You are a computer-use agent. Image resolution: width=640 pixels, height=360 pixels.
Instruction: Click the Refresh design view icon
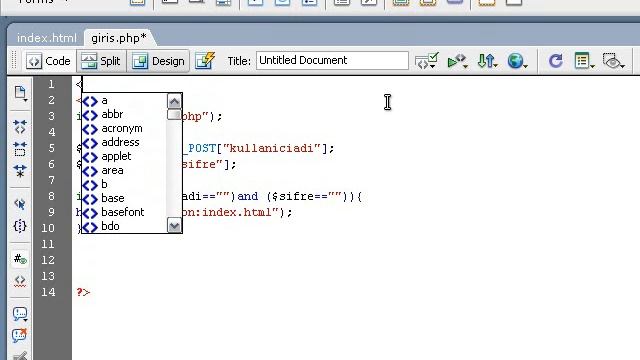(x=555, y=61)
